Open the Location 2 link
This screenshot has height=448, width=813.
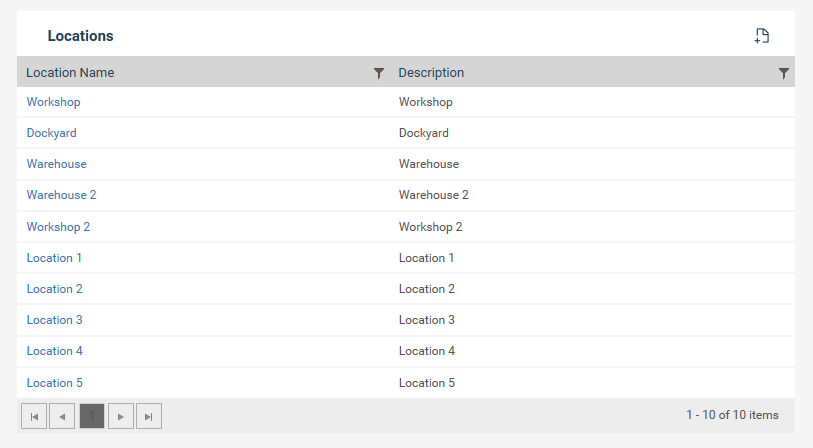point(54,289)
